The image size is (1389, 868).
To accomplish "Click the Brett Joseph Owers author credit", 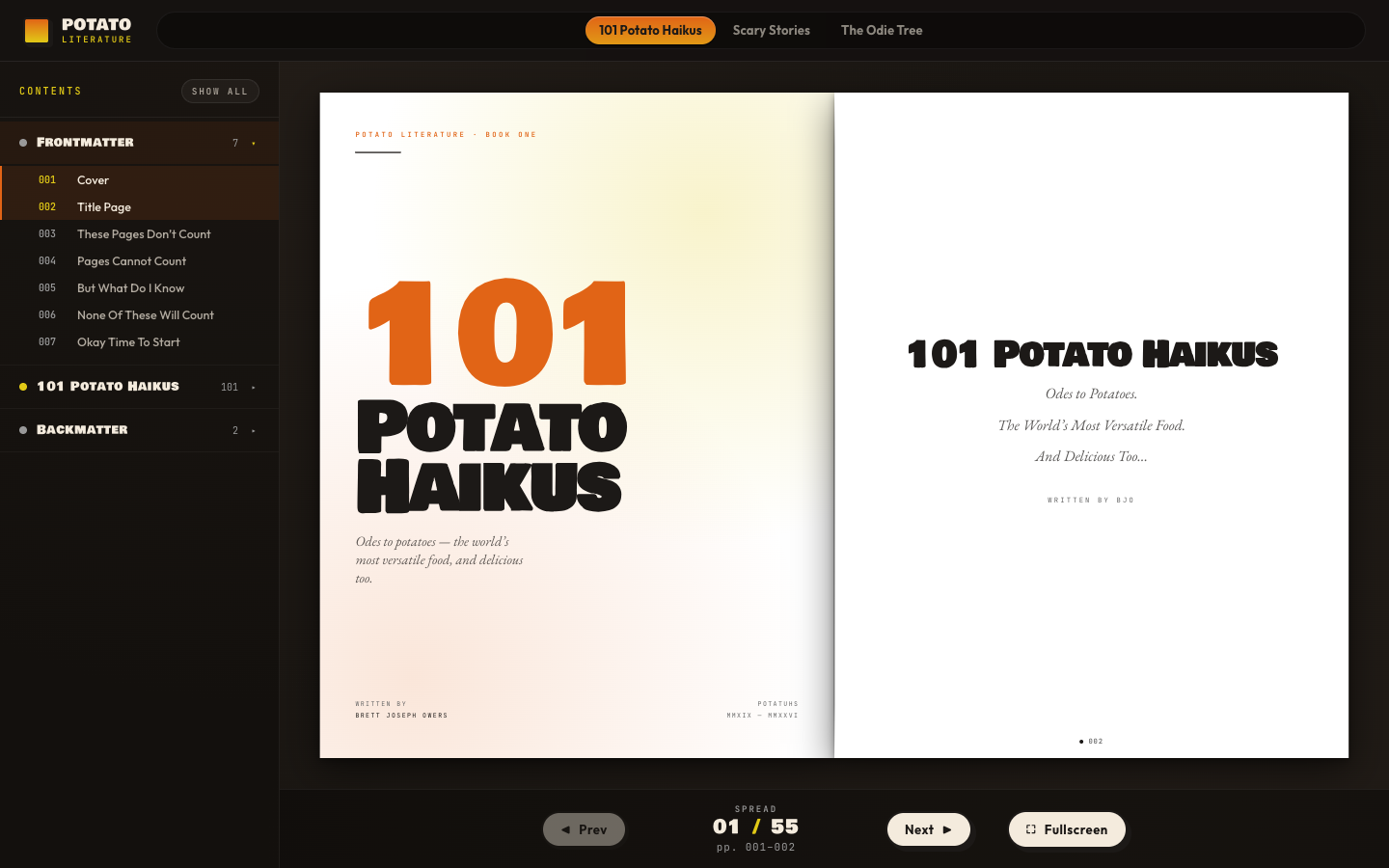I will (401, 716).
